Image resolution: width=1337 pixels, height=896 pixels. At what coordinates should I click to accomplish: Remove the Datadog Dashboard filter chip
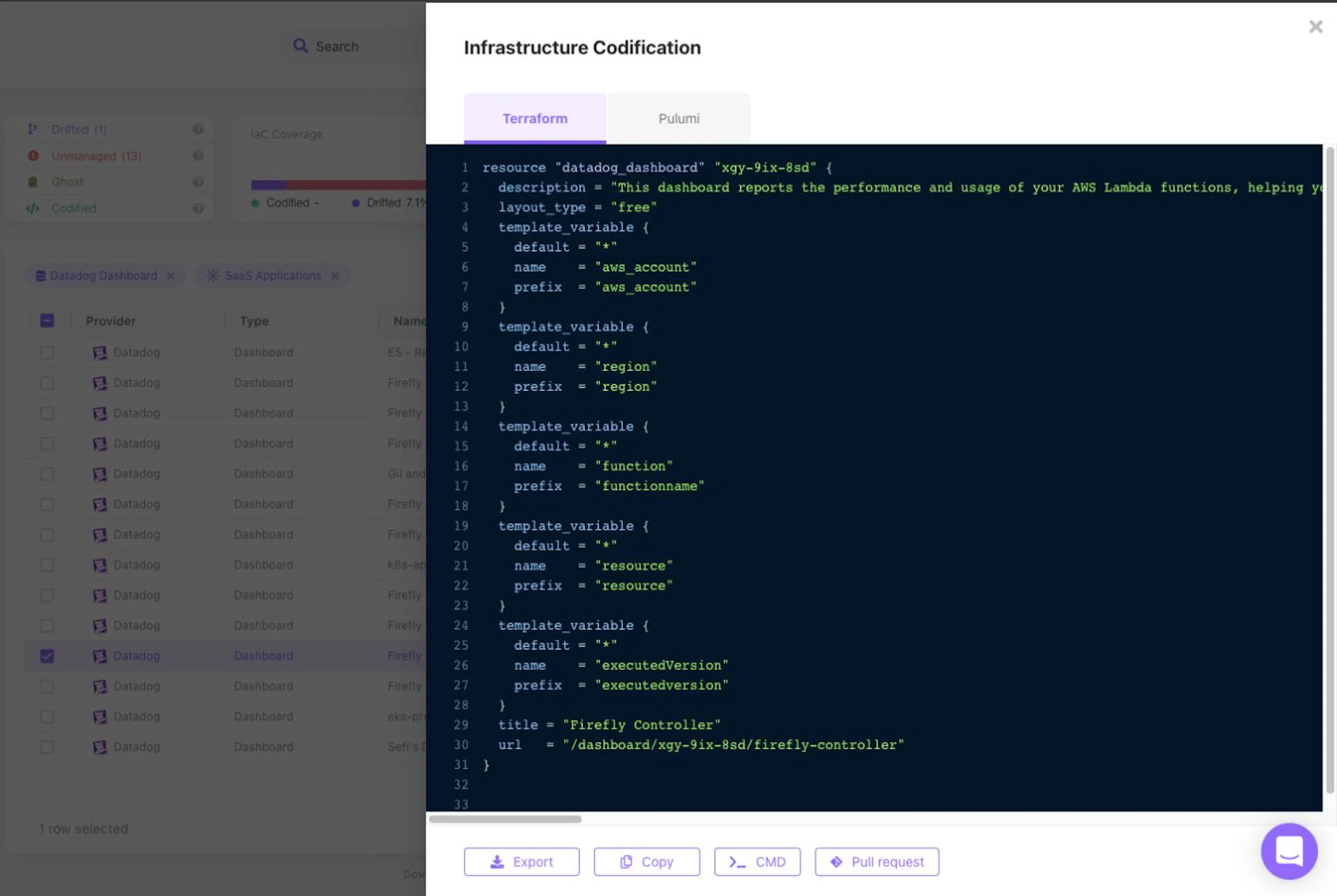point(170,276)
